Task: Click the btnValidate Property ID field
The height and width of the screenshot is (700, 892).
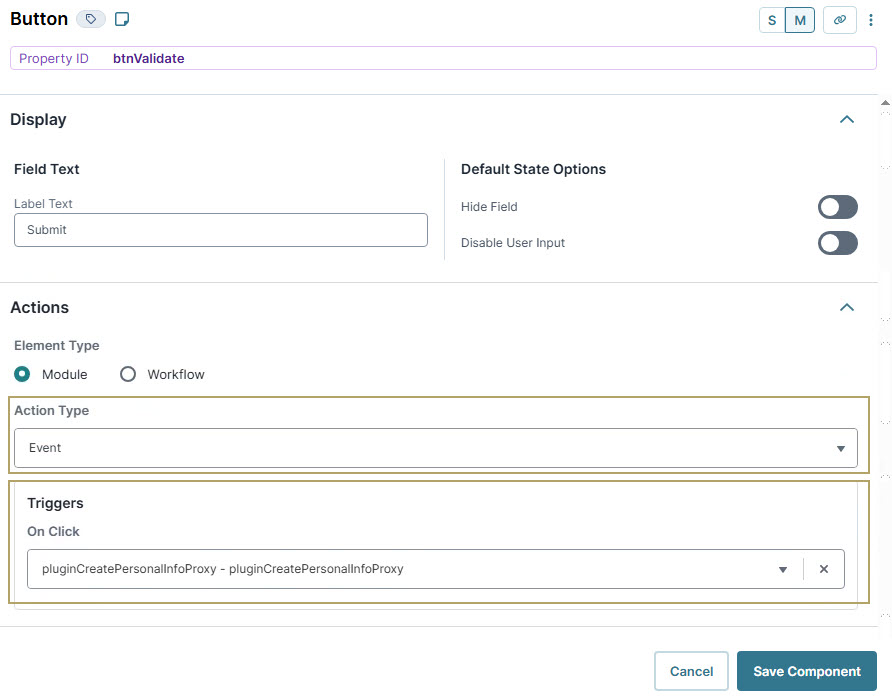Action: [x=148, y=58]
